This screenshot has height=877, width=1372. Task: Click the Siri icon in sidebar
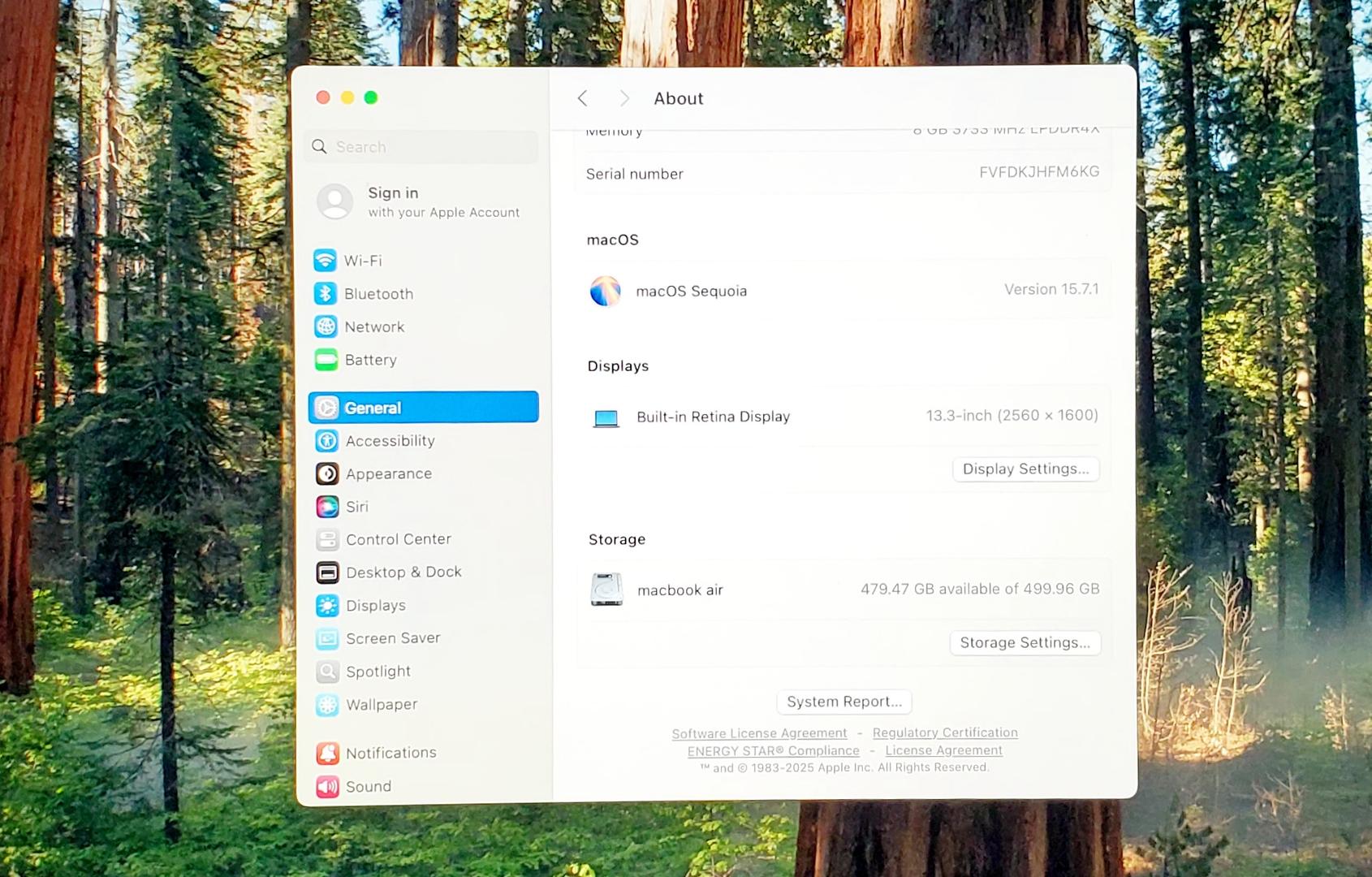pos(327,507)
